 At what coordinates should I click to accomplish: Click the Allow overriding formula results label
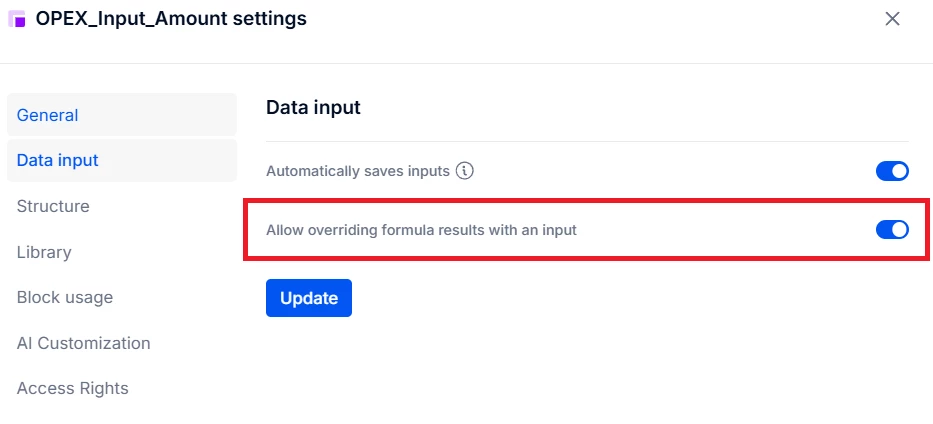(x=421, y=230)
